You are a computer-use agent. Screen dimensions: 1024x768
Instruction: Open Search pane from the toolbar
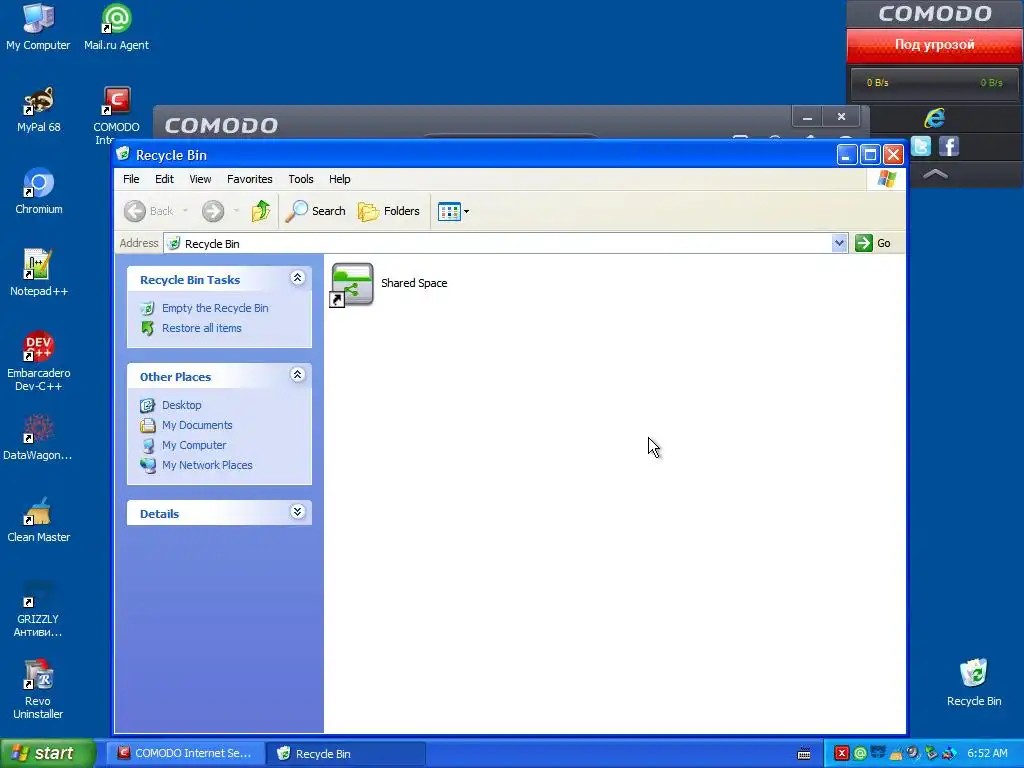[x=315, y=211]
